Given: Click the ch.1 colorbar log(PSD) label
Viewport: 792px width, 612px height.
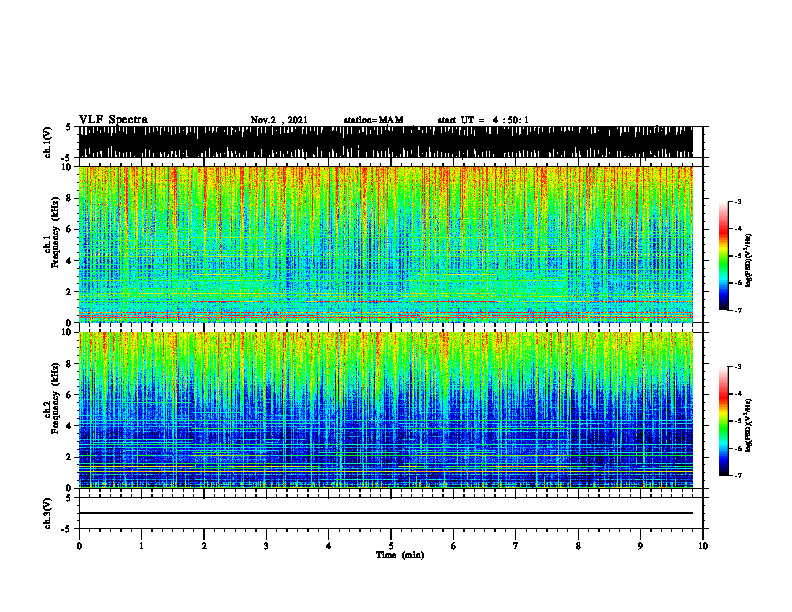Looking at the screenshot, I should click(749, 261).
